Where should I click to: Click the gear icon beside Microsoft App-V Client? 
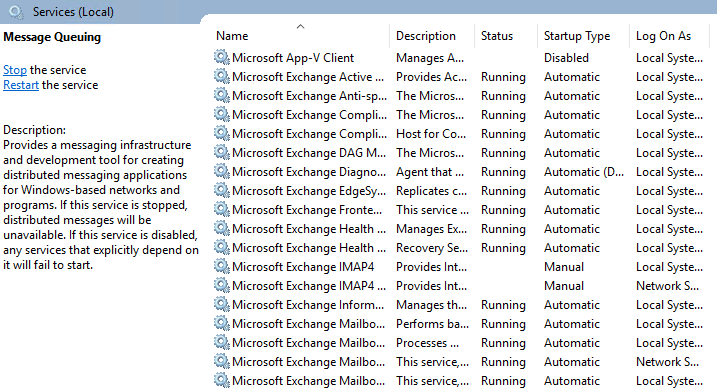point(222,58)
